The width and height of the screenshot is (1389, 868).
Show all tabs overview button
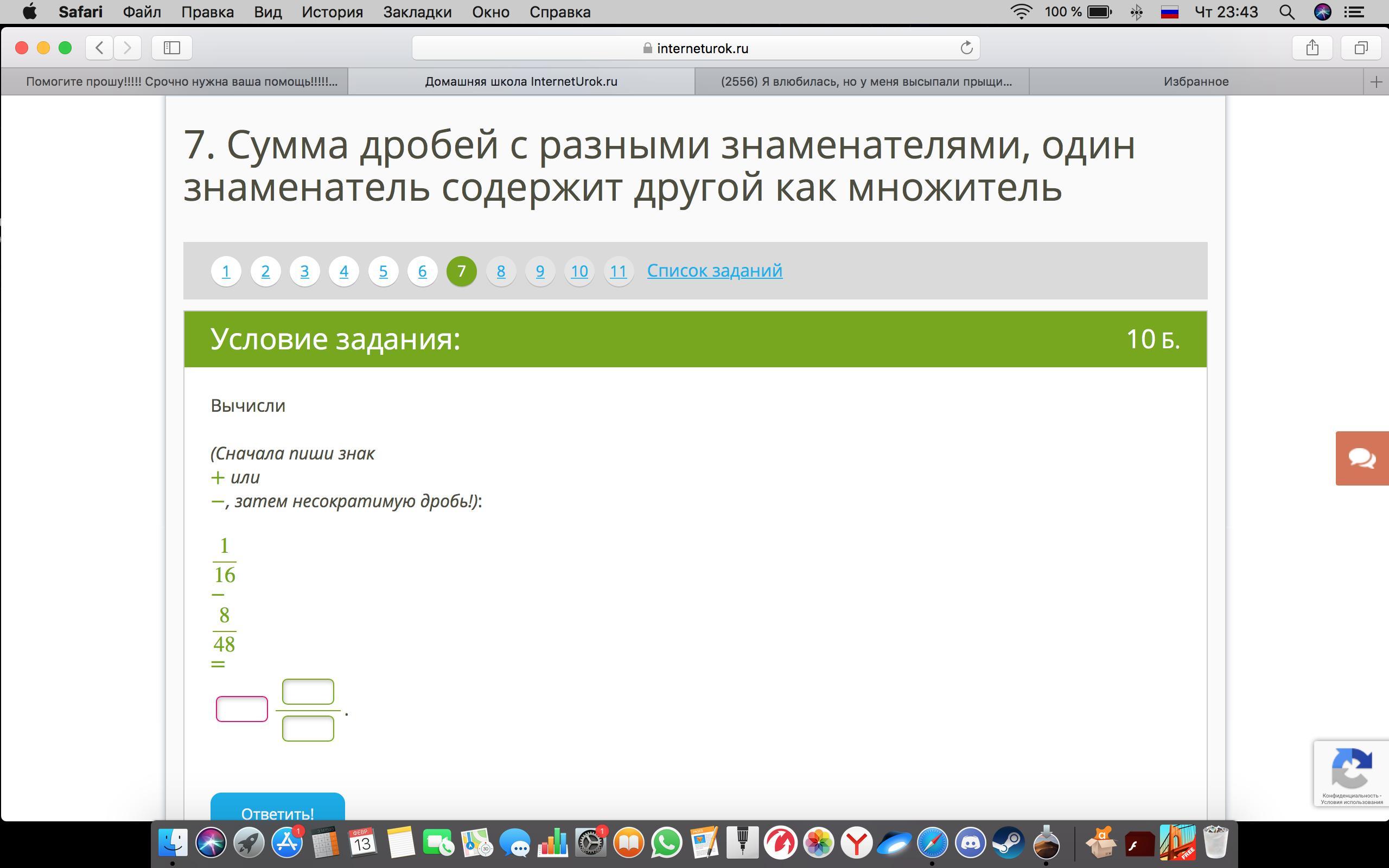(x=1361, y=48)
